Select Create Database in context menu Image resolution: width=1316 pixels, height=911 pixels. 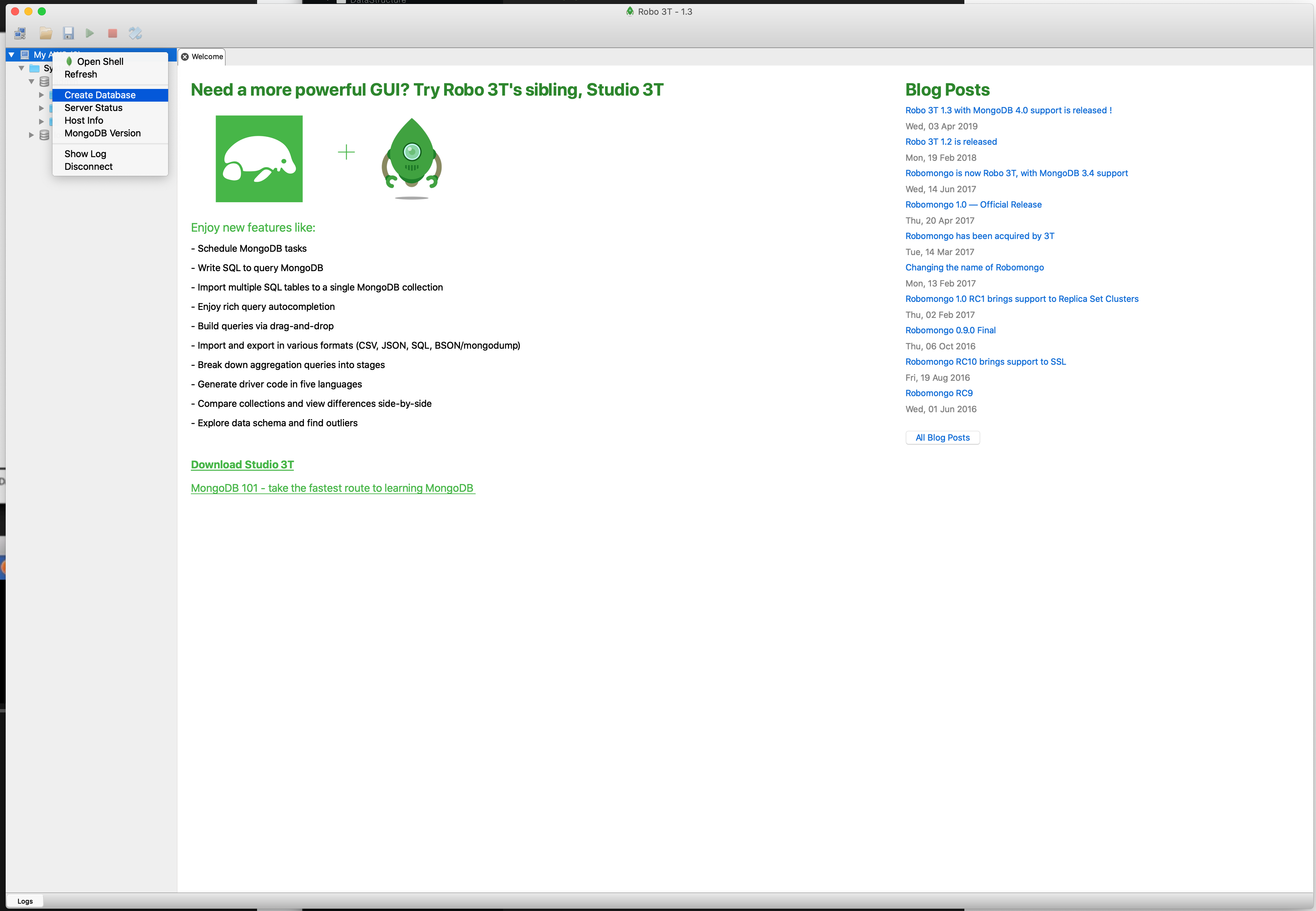(x=100, y=95)
